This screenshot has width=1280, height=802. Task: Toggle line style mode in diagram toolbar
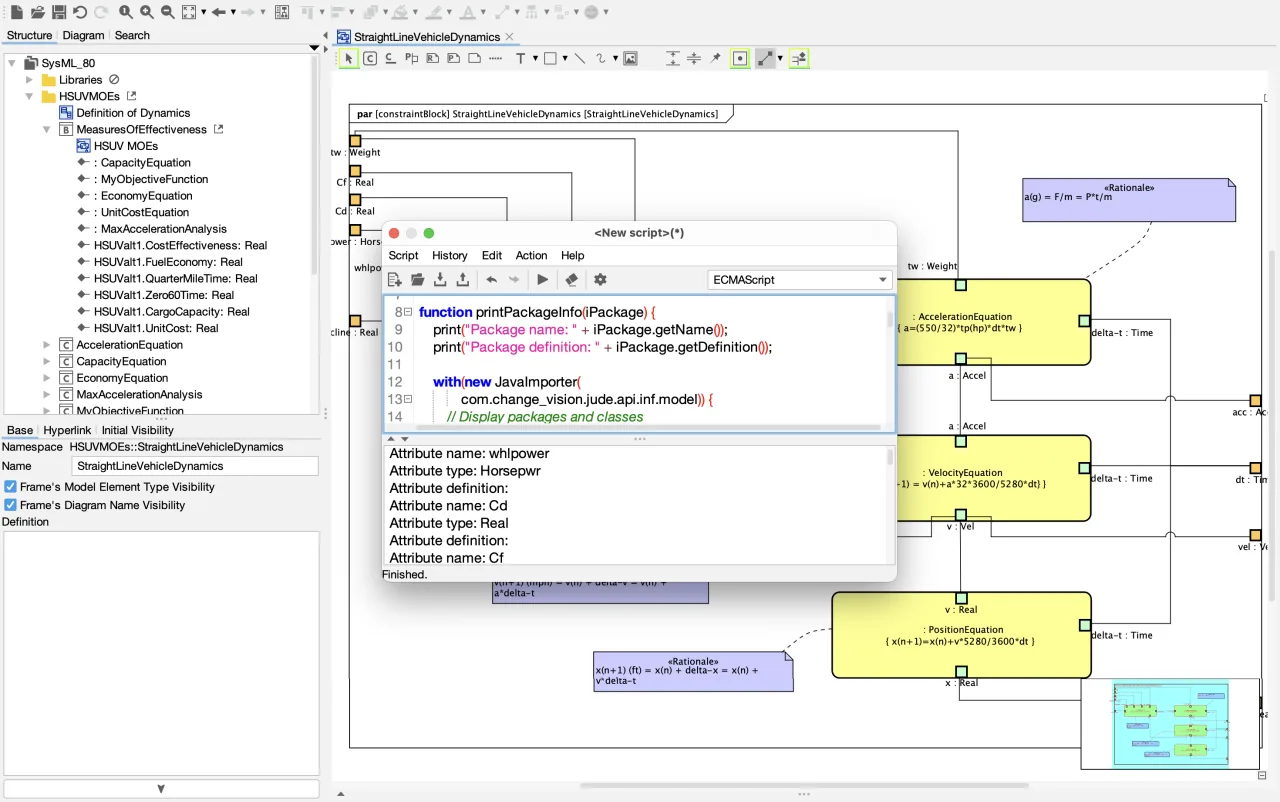(x=766, y=59)
